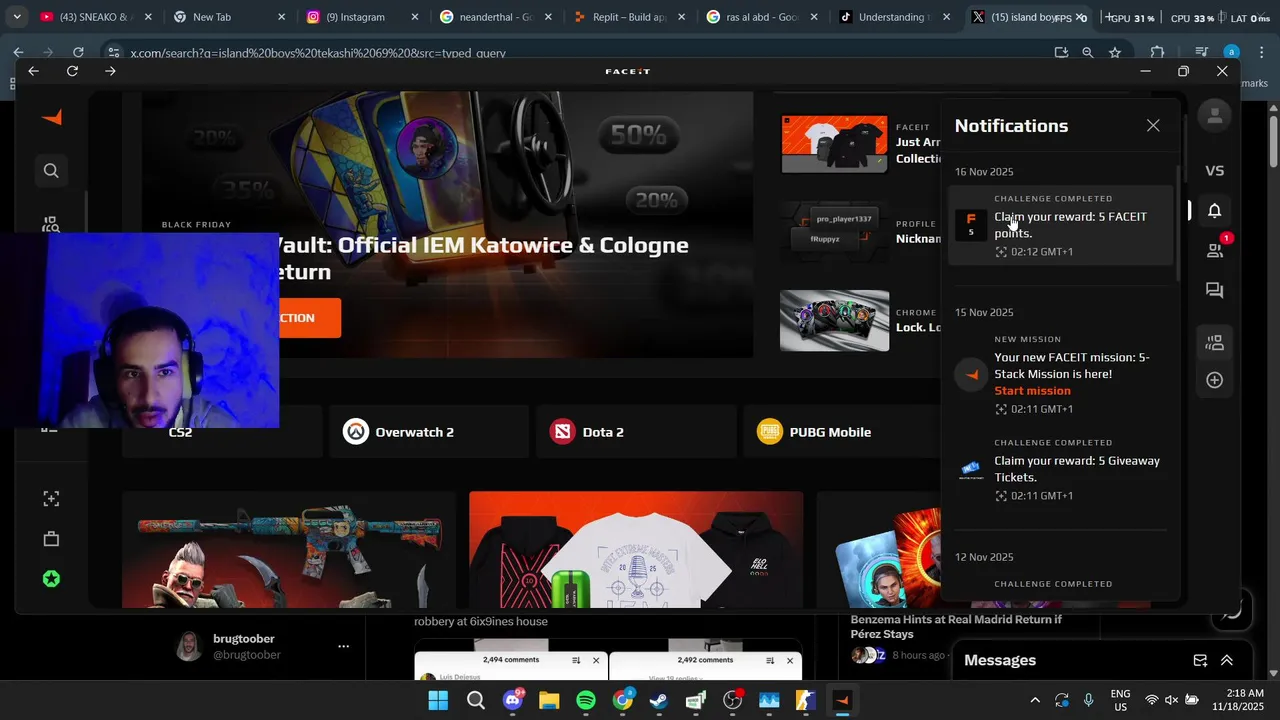Switch to the SNEAKO YouTube browser tab
Viewport: 1280px width, 720px height.
(x=96, y=17)
